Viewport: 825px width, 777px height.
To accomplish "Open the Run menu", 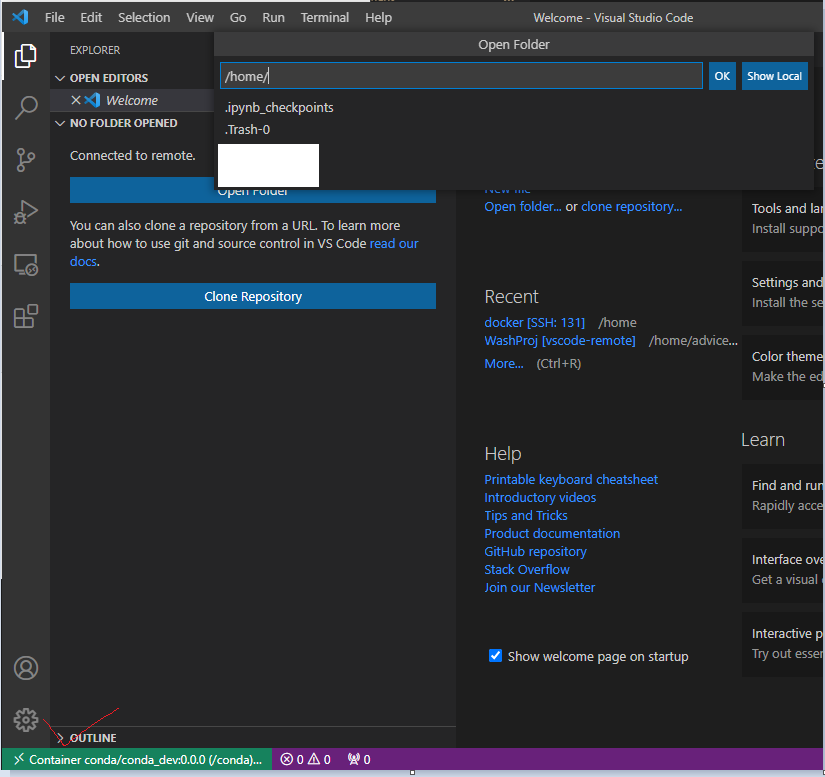I will (x=274, y=17).
